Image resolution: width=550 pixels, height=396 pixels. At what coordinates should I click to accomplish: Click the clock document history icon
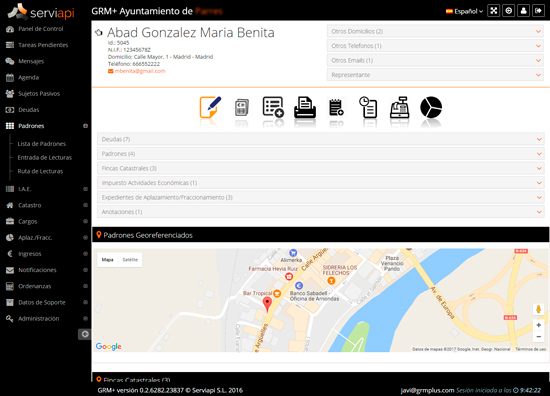coord(368,107)
